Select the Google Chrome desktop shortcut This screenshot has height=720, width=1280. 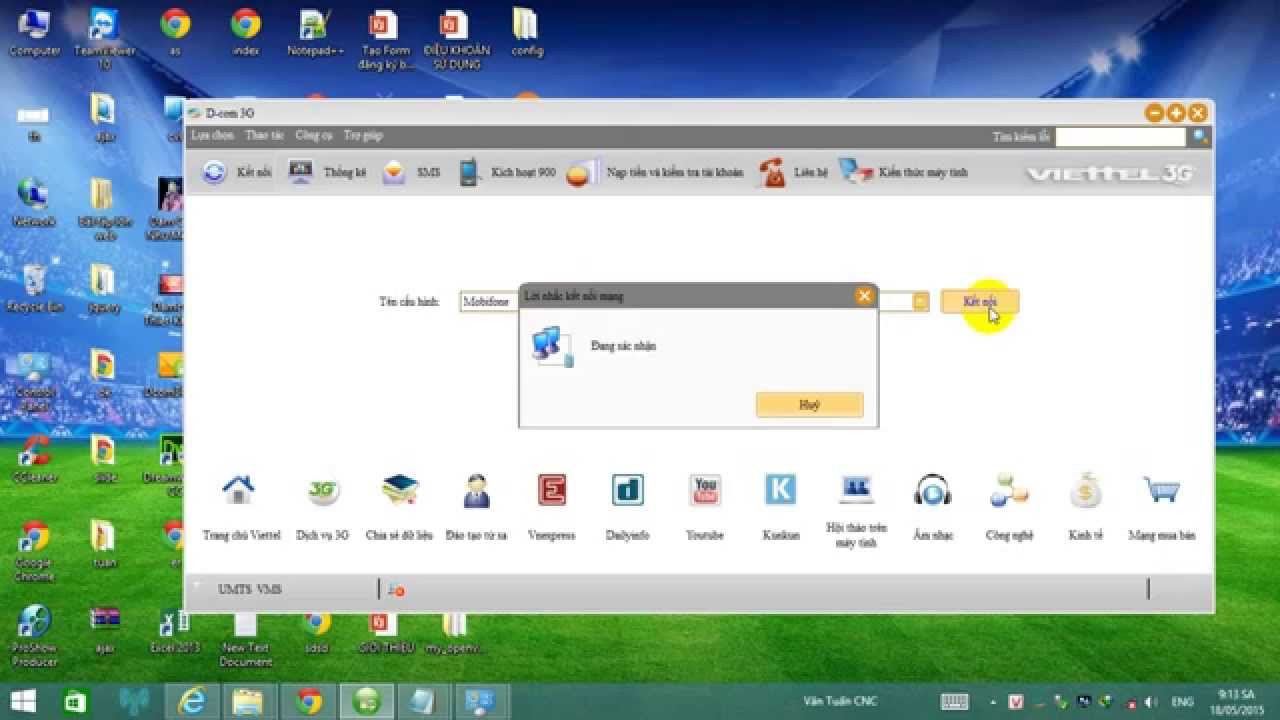(x=35, y=551)
